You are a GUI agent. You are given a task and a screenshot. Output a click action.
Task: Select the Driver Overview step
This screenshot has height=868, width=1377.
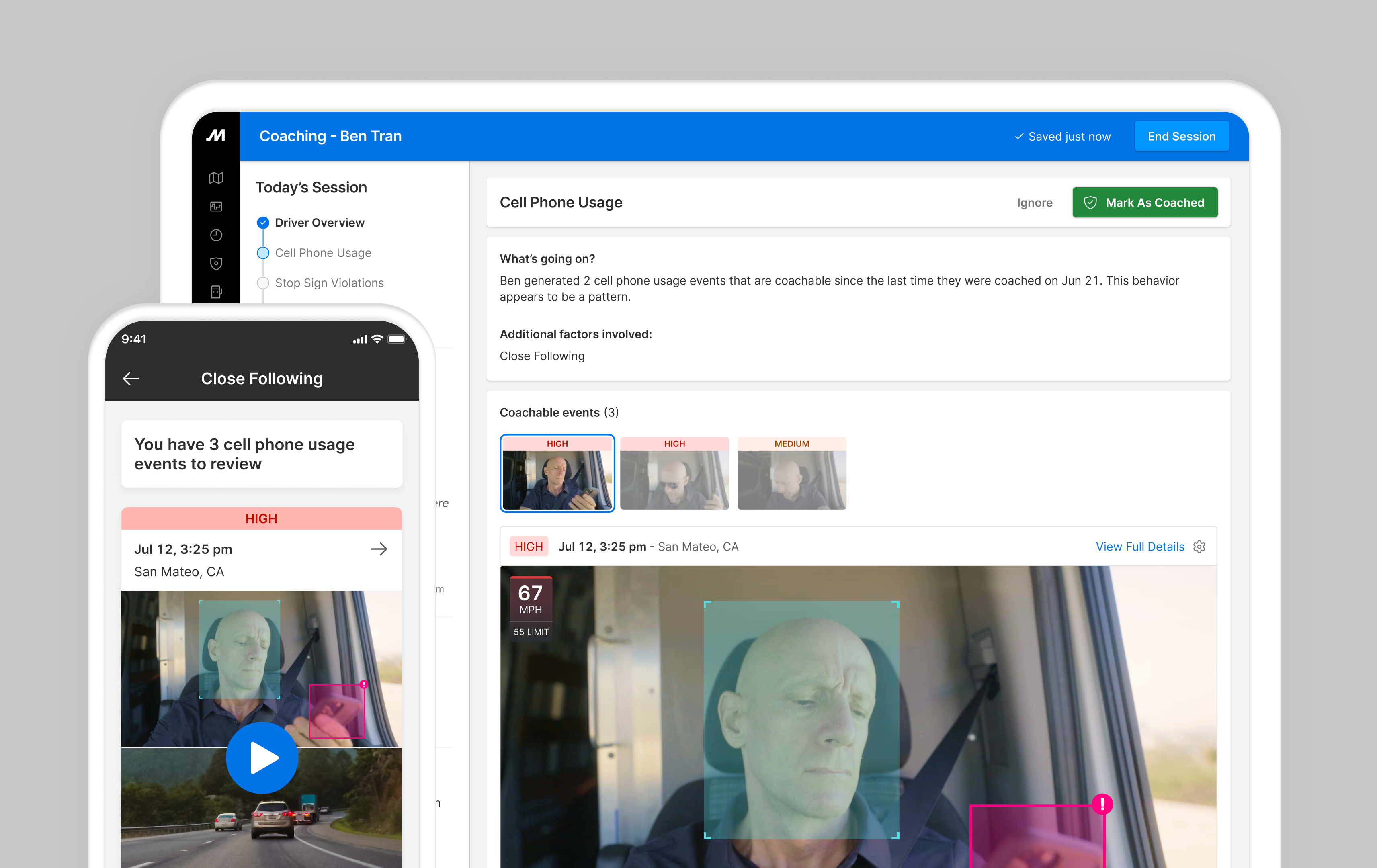coord(319,223)
